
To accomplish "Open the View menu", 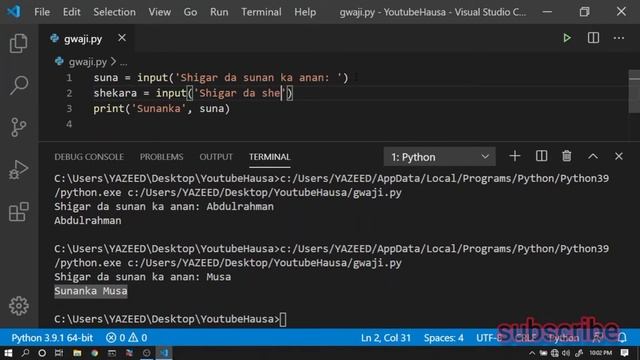I will (x=160, y=12).
